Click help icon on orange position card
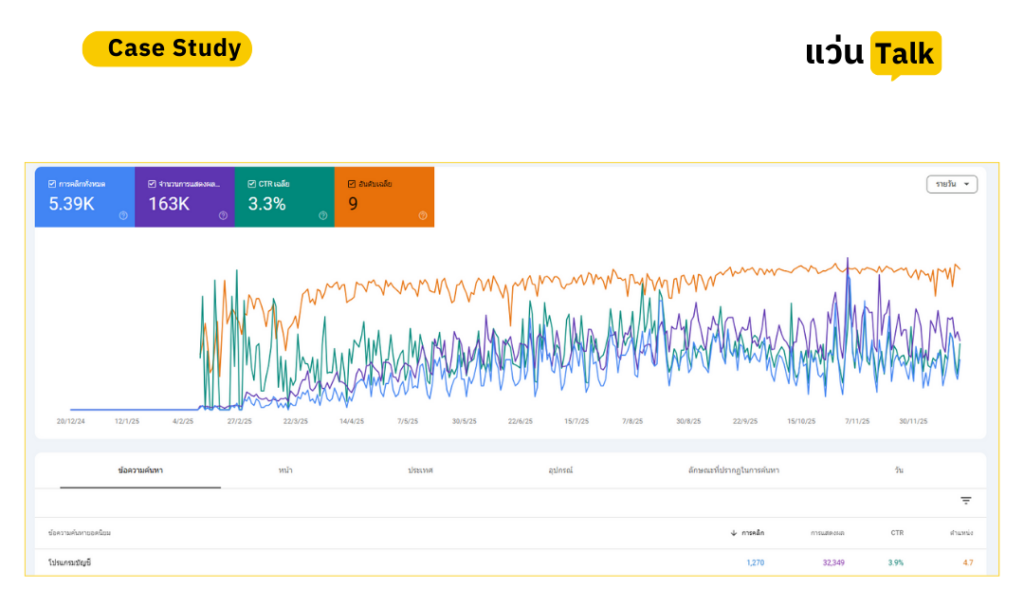This screenshot has width=1024, height=607. (423, 216)
